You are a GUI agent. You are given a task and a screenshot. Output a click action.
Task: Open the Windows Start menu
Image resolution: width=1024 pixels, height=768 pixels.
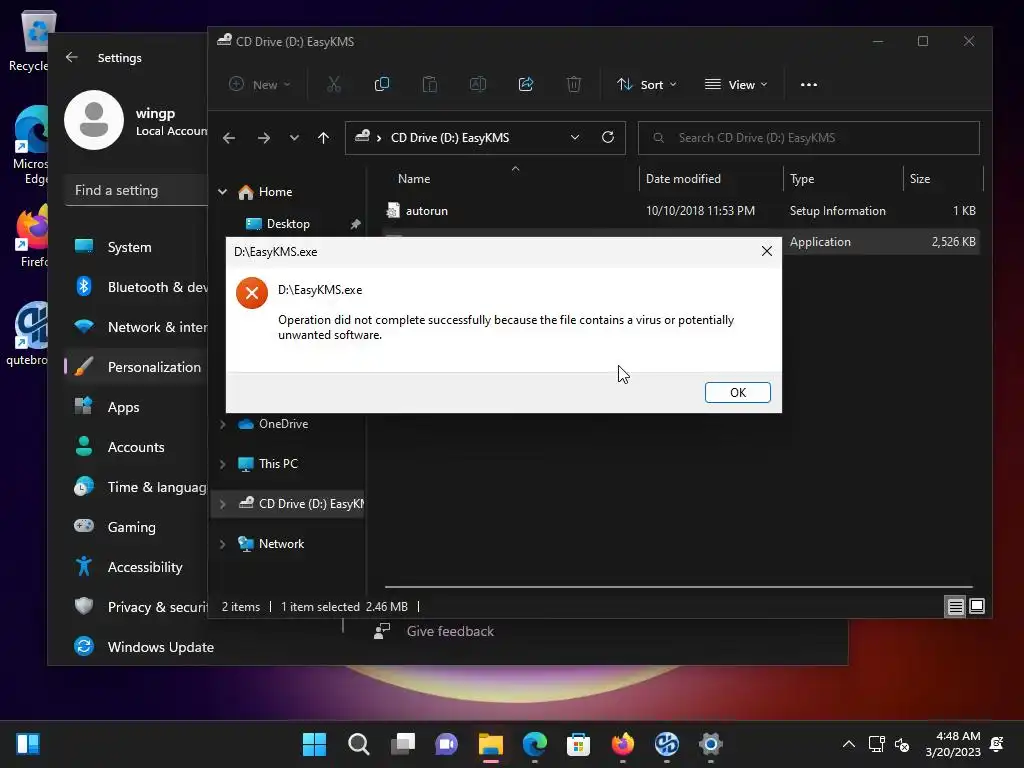pos(315,744)
